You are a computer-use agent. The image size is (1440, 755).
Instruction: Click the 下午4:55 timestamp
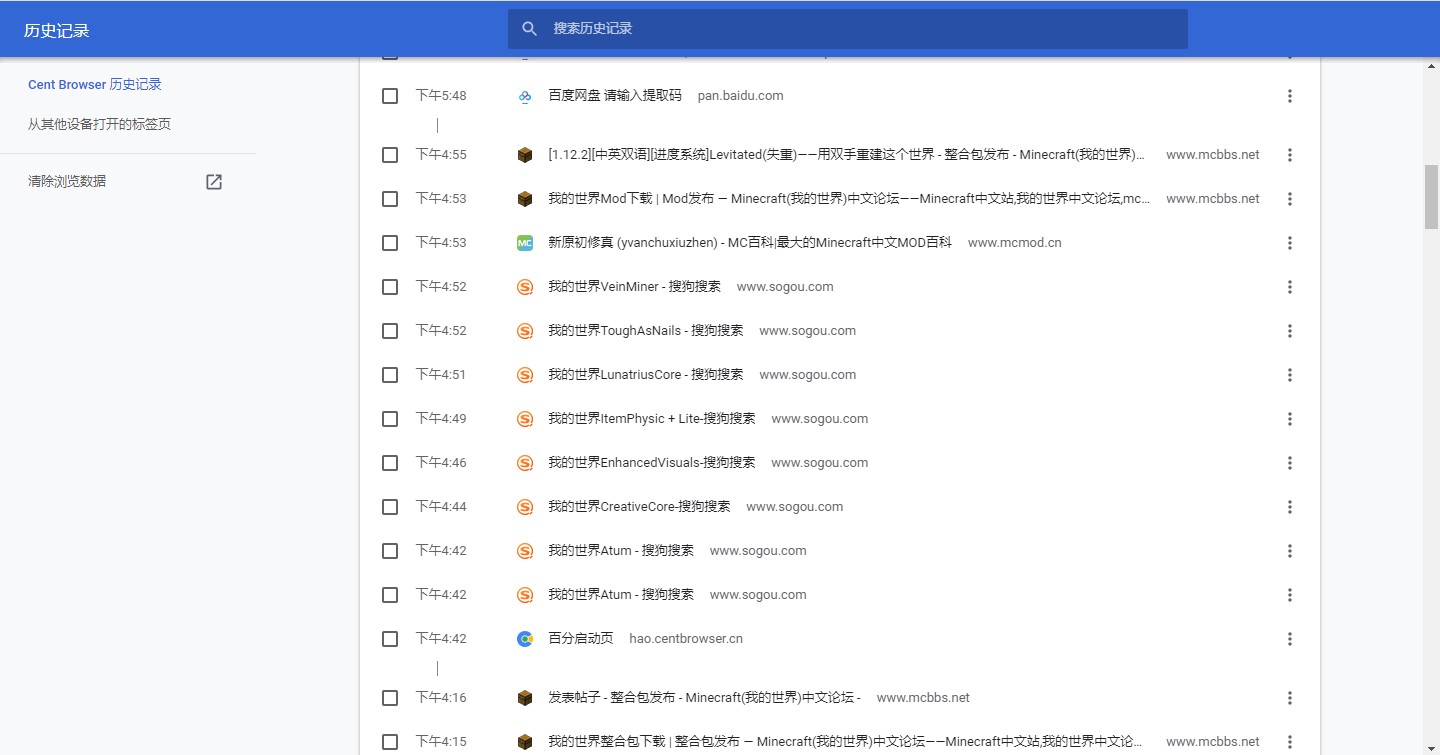(441, 155)
